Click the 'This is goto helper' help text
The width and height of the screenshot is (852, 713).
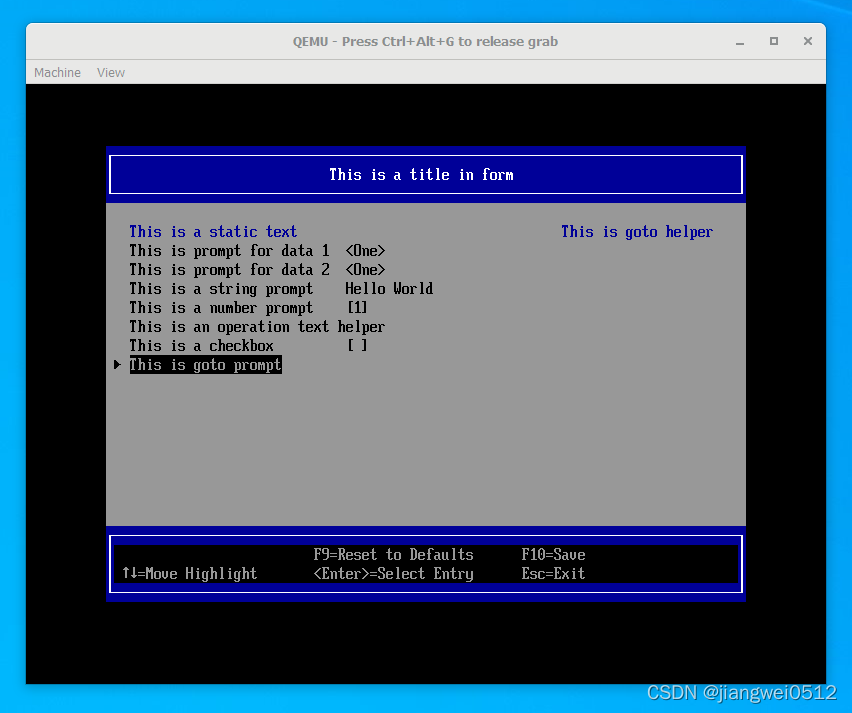point(637,232)
